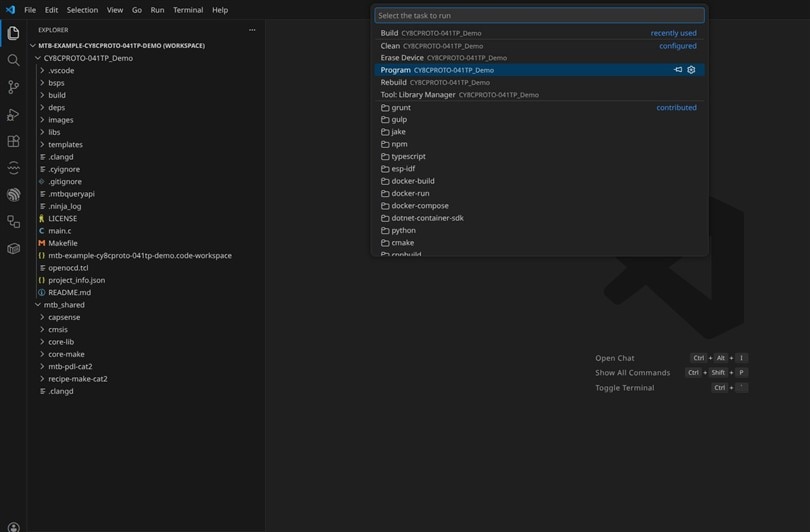The image size is (810, 532).
Task: Open the Extensions view icon
Action: pyautogui.click(x=13, y=141)
